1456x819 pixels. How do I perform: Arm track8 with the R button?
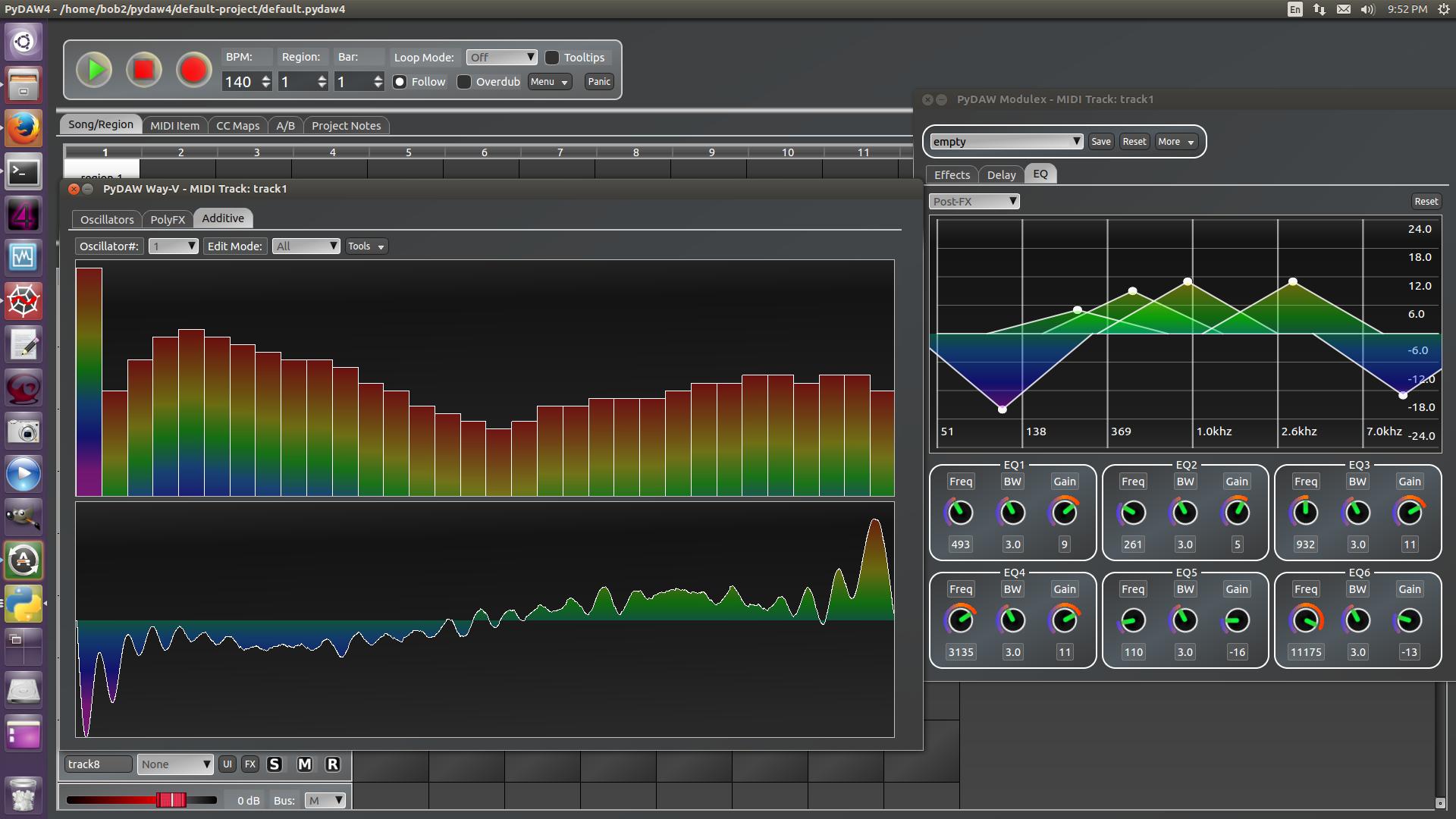pyautogui.click(x=332, y=764)
